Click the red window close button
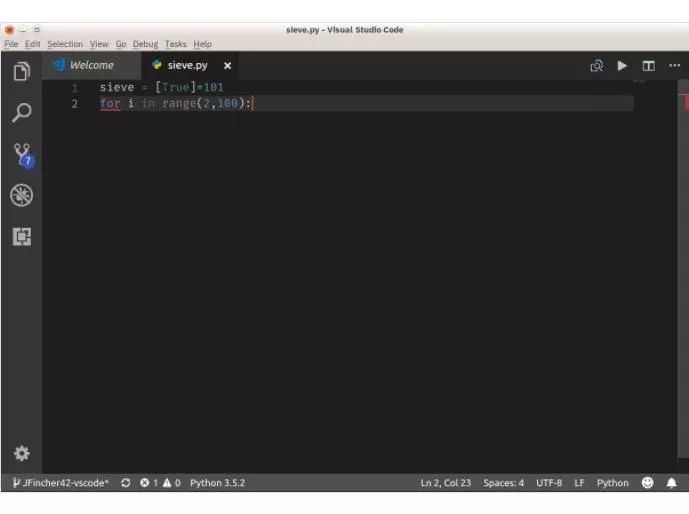 pos(10,30)
